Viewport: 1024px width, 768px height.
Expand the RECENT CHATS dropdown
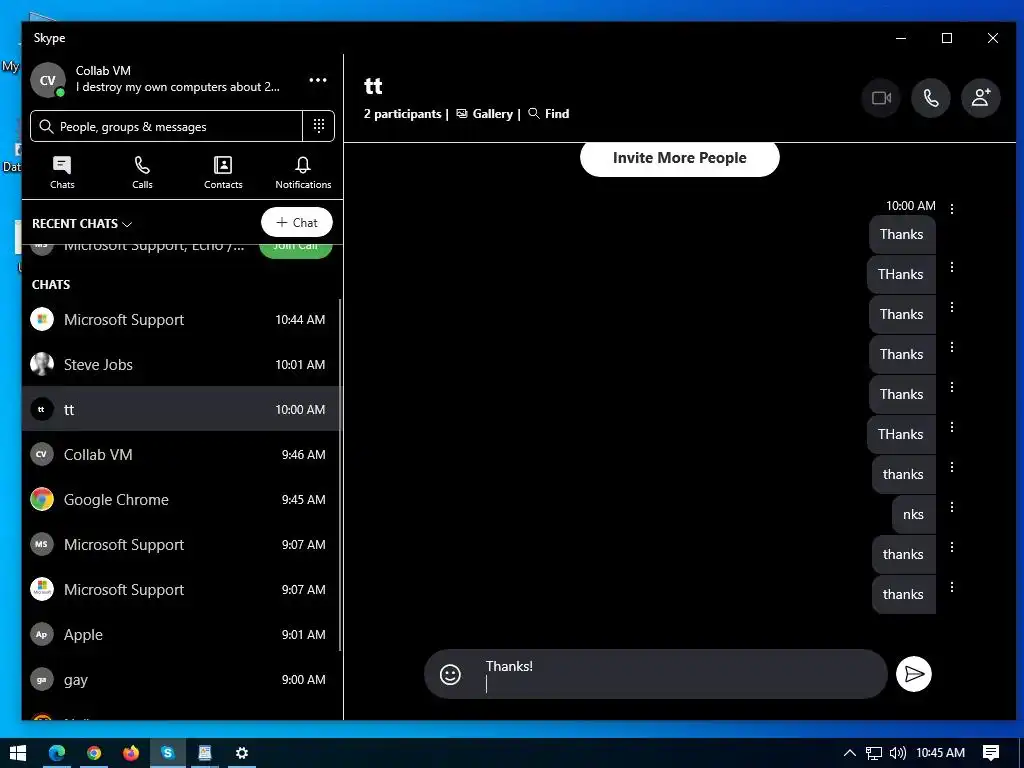coord(82,223)
